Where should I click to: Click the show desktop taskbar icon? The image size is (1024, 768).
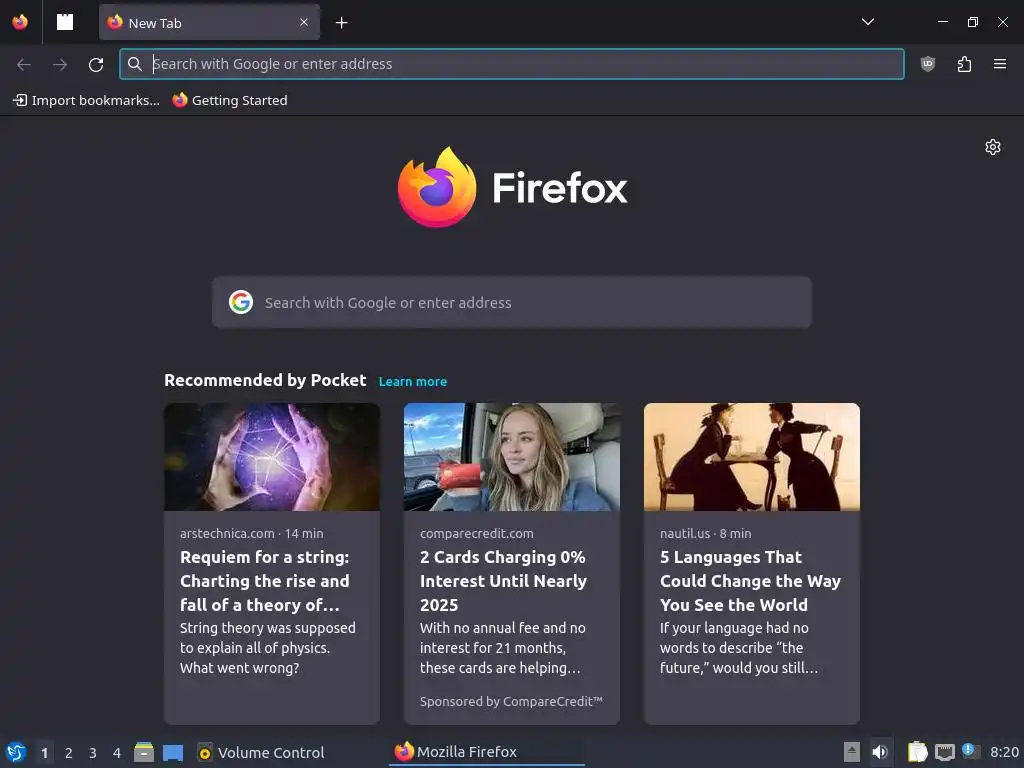(173, 752)
